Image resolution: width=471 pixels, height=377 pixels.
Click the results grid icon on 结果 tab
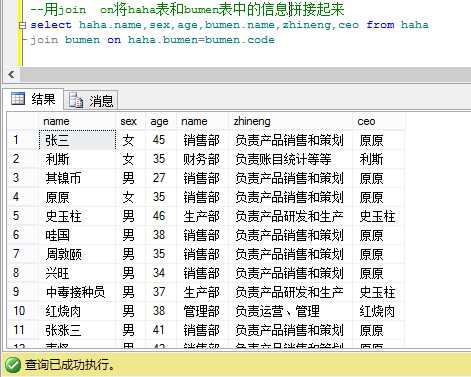tap(18, 99)
